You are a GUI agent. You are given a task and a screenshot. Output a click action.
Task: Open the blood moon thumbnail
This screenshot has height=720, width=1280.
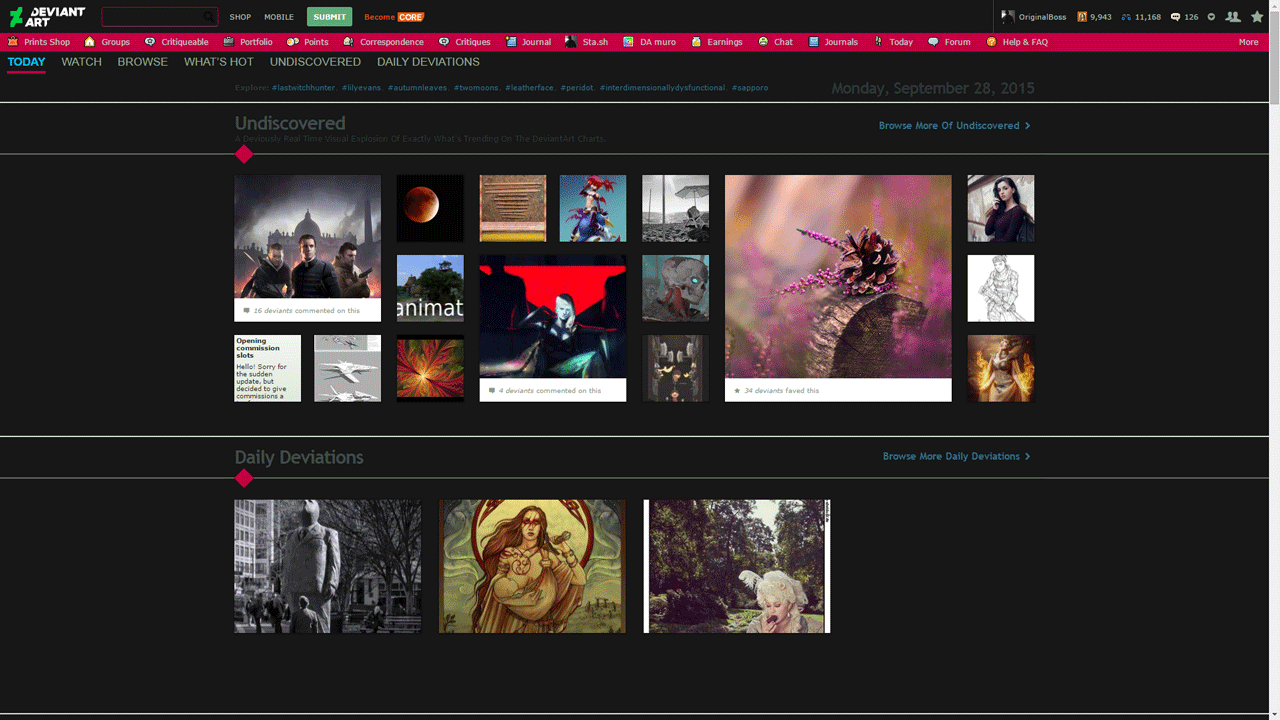click(430, 208)
